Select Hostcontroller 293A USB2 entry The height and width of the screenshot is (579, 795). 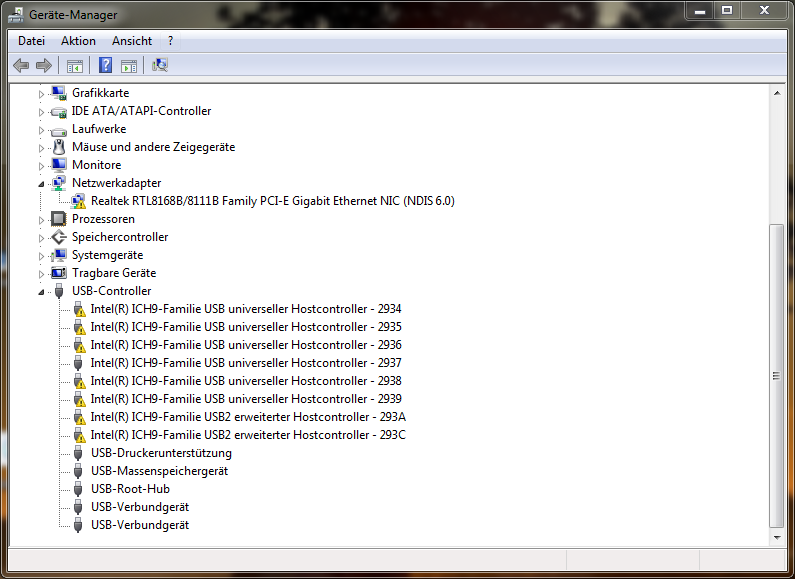248,417
